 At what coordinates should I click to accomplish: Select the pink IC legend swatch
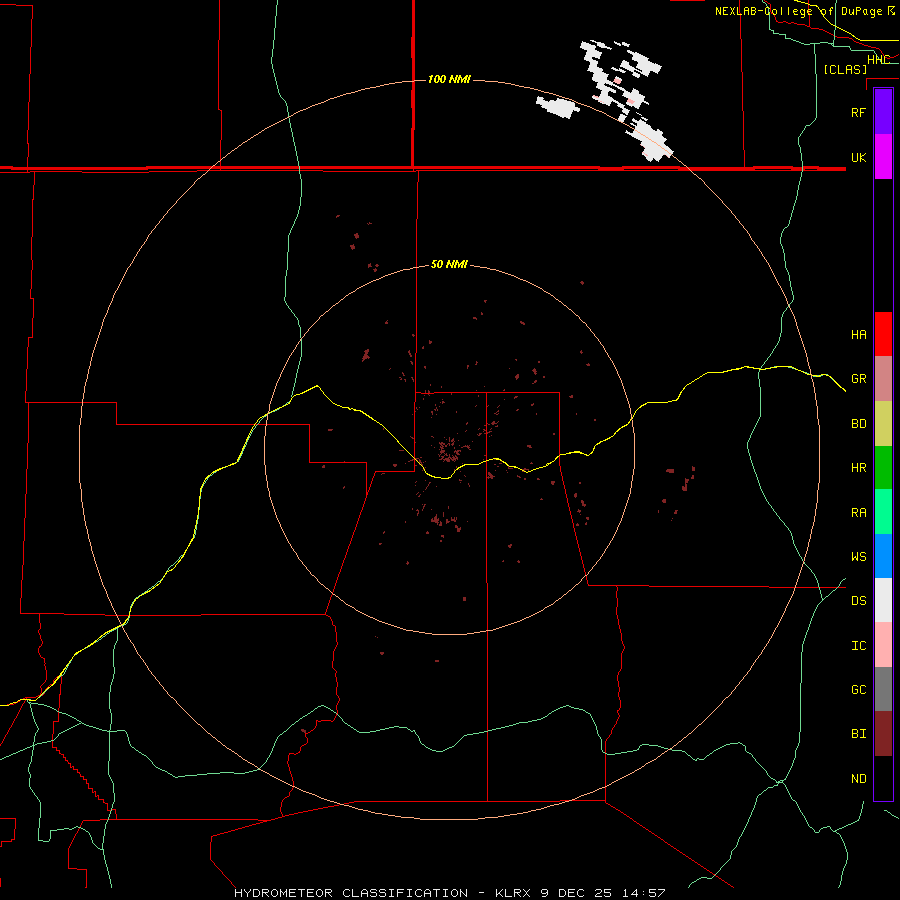point(883,645)
